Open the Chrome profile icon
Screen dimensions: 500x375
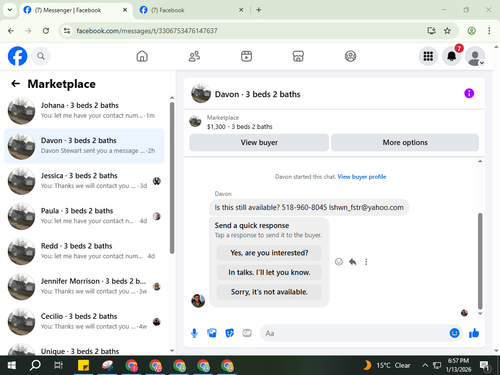coord(471,31)
